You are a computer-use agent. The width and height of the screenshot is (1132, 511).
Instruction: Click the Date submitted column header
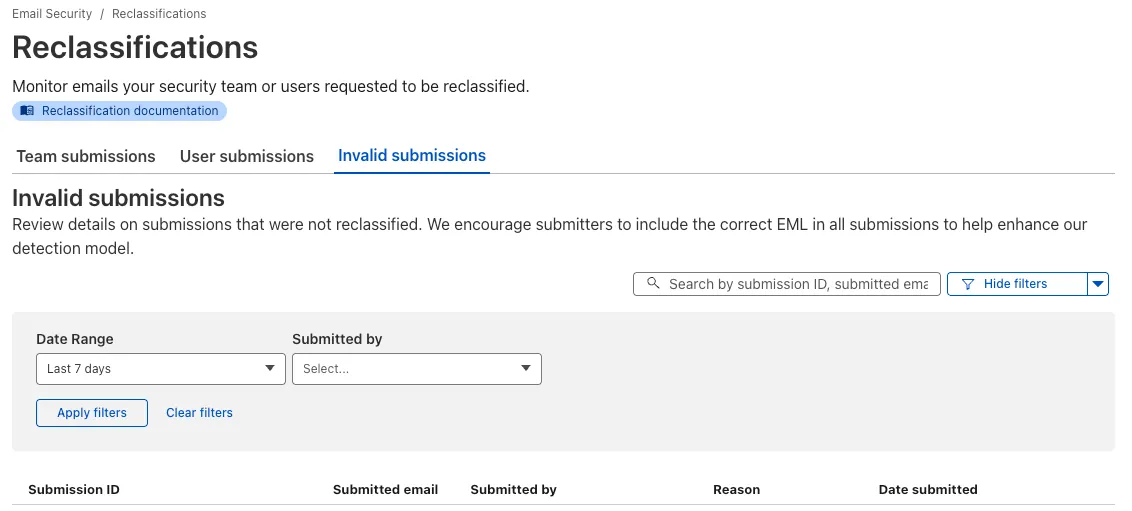(x=927, y=490)
